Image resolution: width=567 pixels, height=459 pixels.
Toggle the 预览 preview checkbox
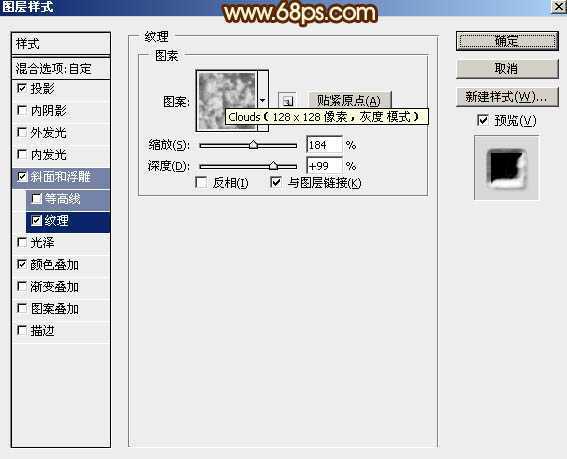483,120
